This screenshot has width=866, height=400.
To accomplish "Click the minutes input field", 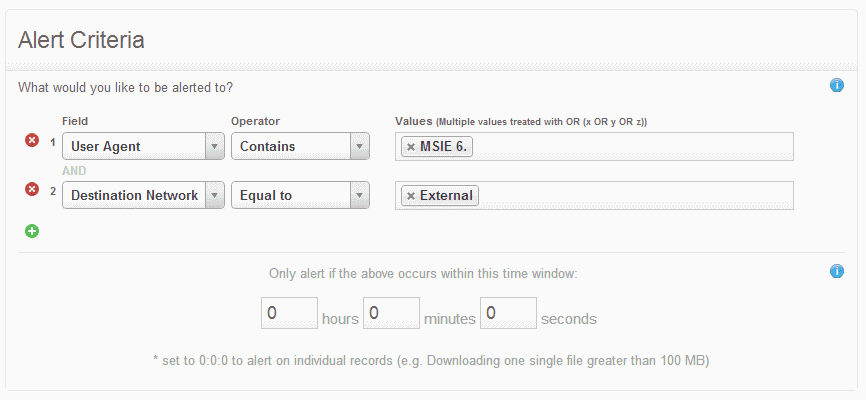I will [391, 313].
